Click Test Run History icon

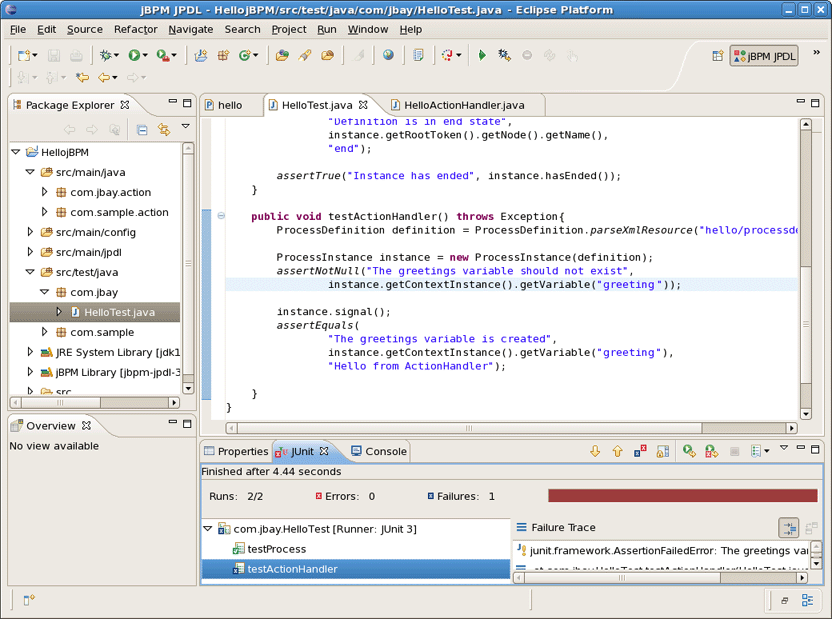(757, 451)
